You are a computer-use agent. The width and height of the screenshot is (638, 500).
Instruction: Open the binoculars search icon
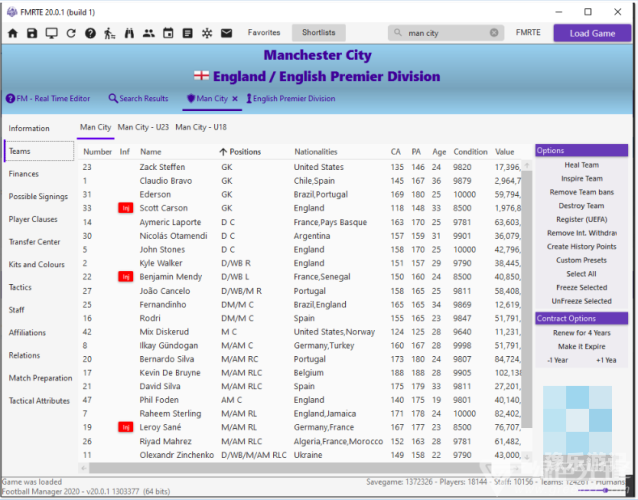(x=129, y=33)
